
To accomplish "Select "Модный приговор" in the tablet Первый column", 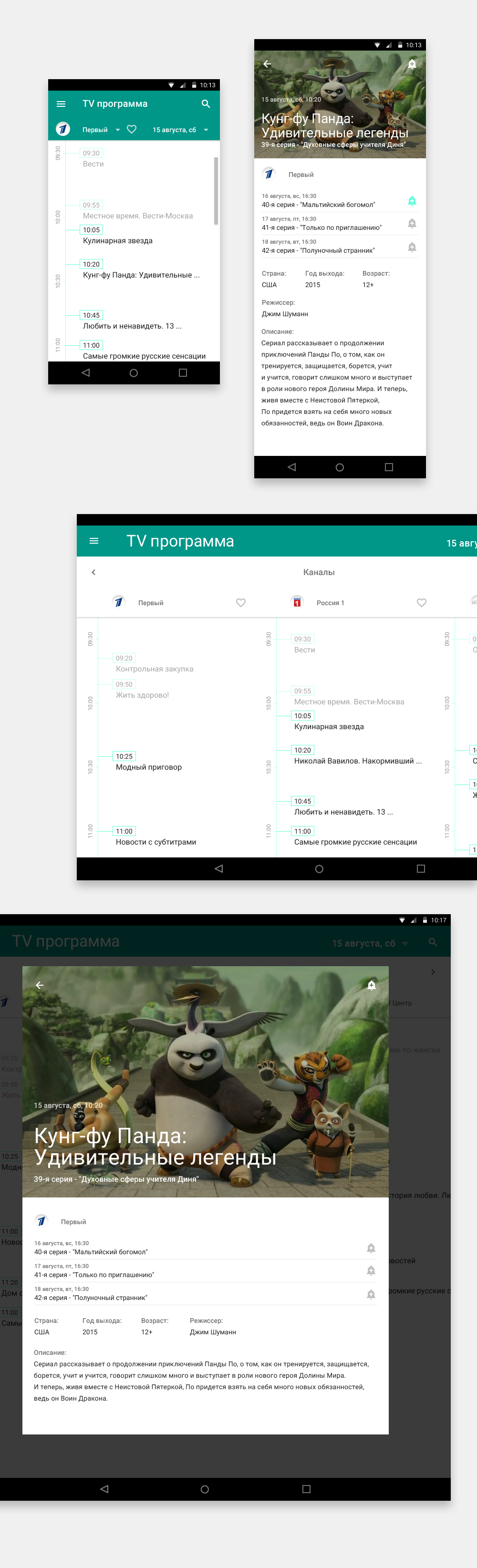I will click(x=149, y=767).
